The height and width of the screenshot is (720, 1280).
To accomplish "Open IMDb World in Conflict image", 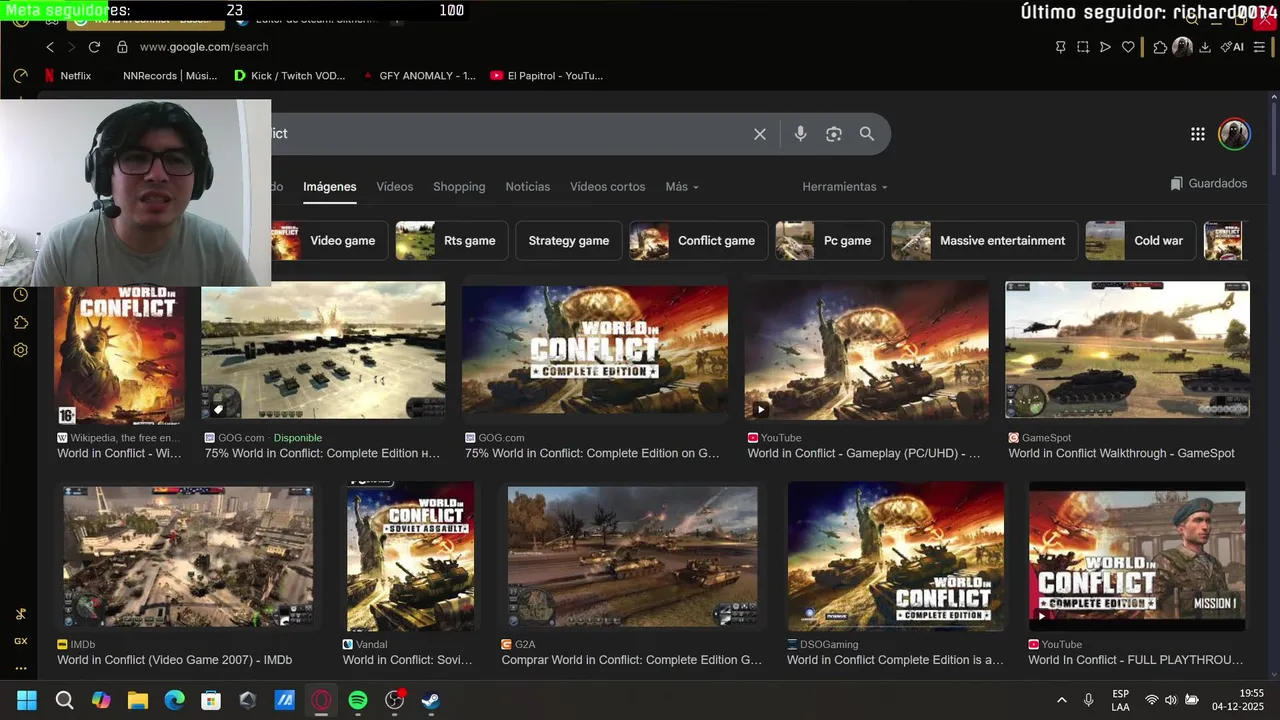I will 188,556.
